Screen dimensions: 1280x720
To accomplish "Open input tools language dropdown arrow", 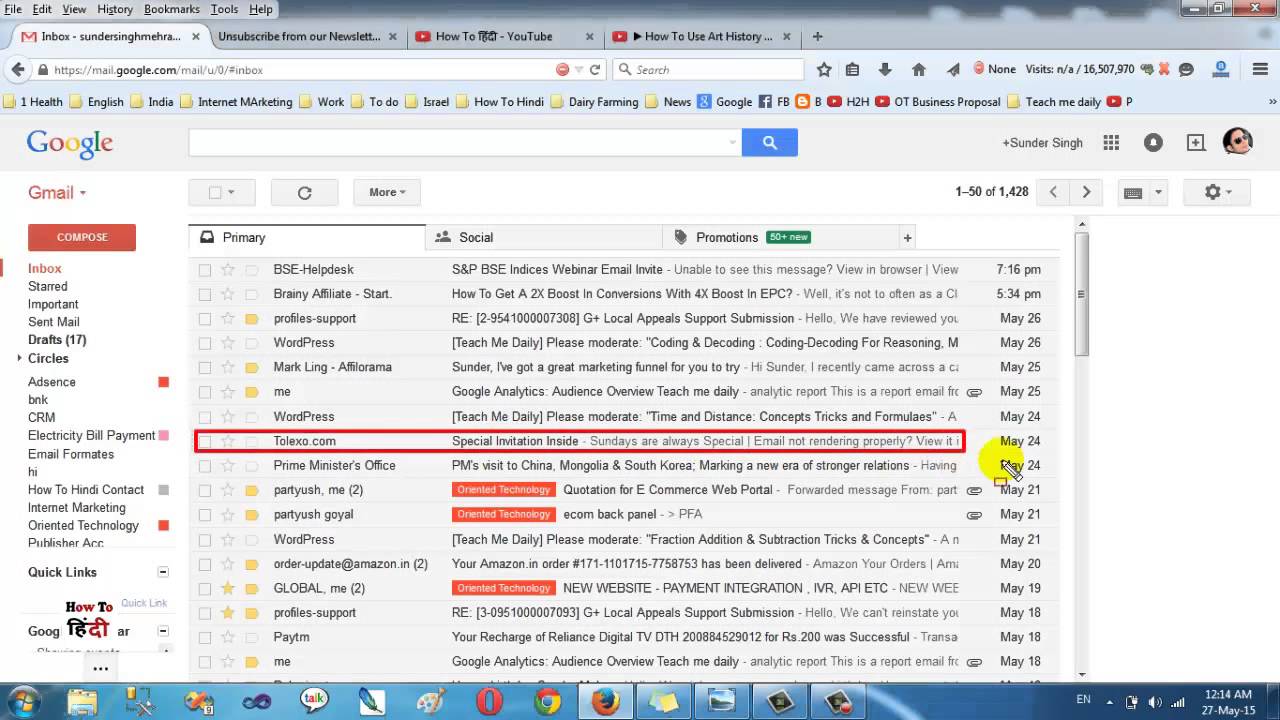I will (1158, 192).
